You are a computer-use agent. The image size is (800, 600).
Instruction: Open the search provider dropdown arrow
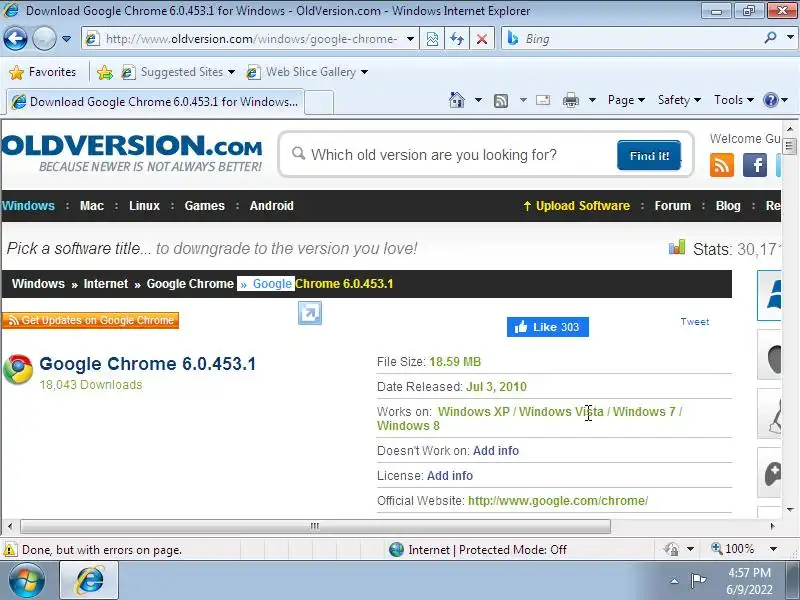pyautogui.click(x=790, y=38)
